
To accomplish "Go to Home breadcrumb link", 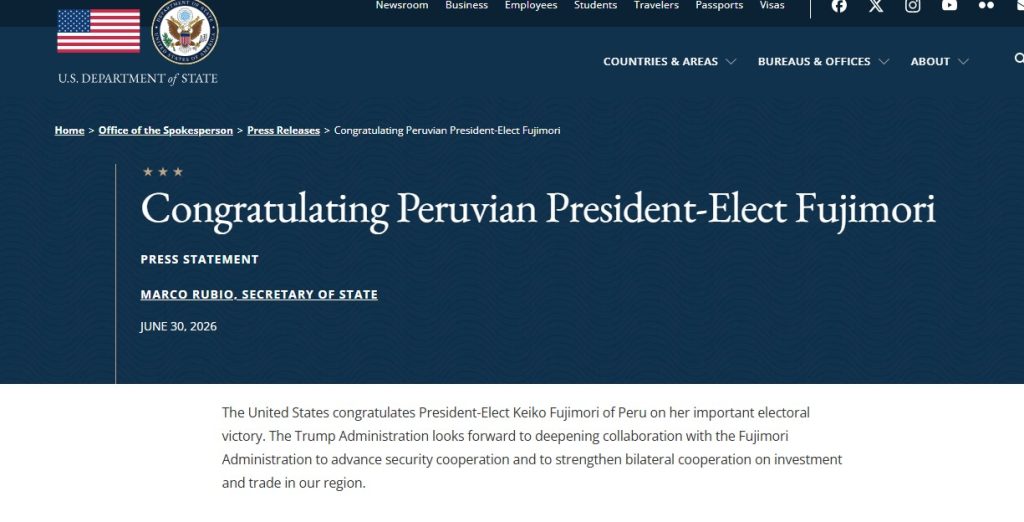I will (x=69, y=131).
